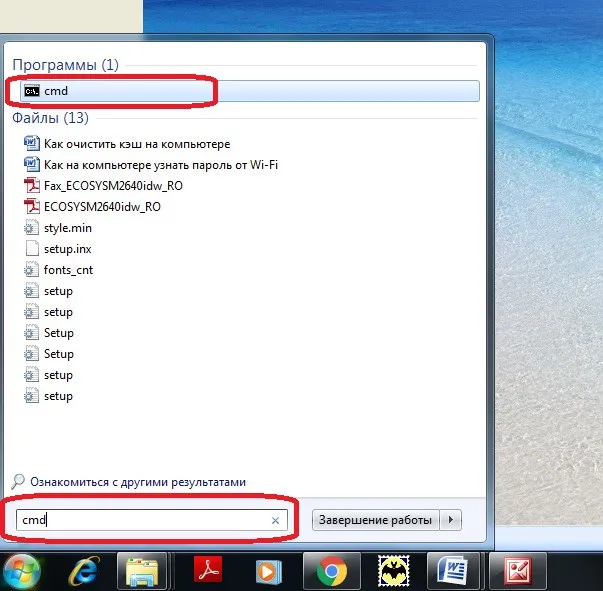Launch Internet Explorer from taskbar
This screenshot has height=591, width=603.
pyautogui.click(x=83, y=571)
